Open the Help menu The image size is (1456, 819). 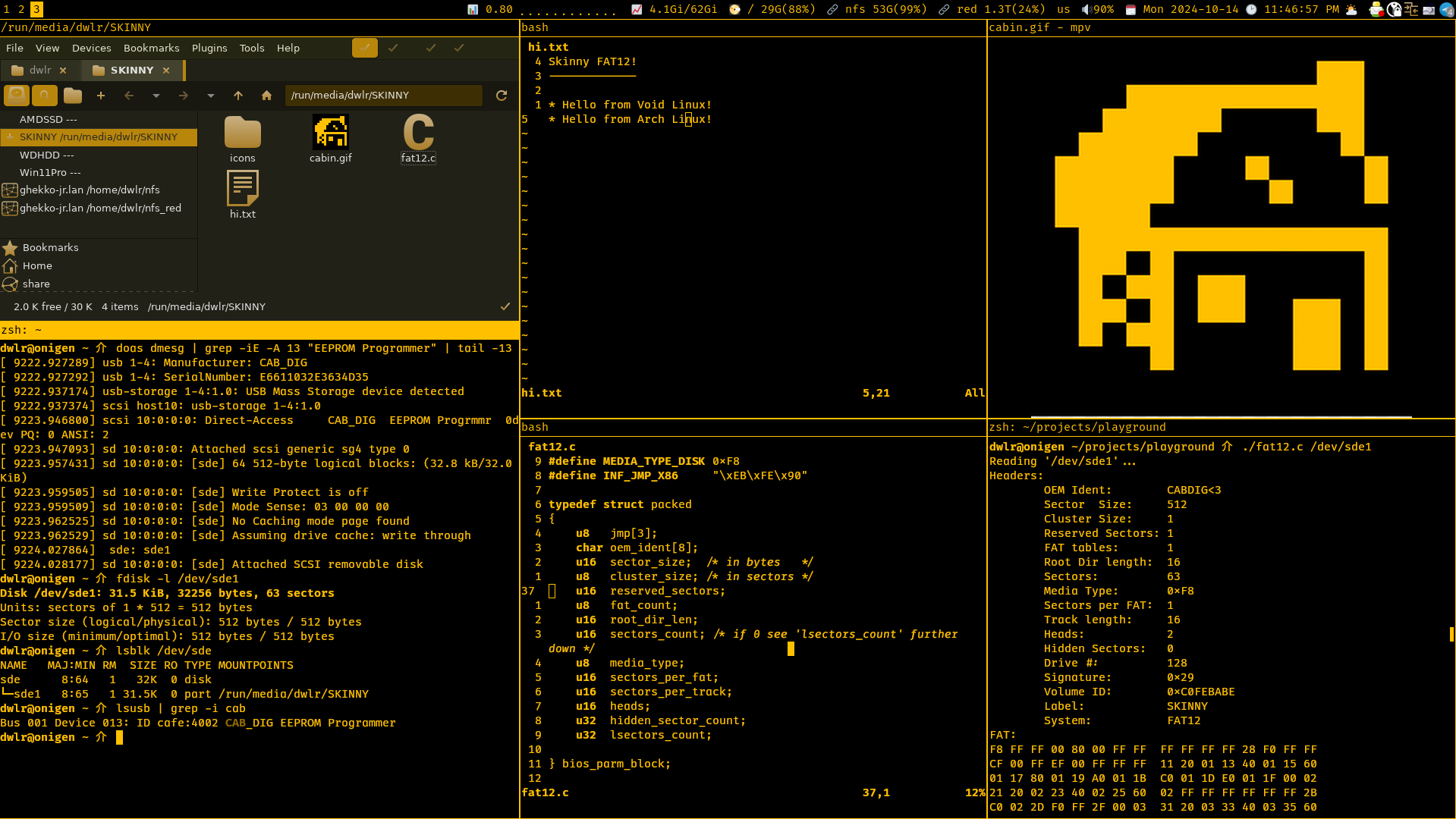click(288, 48)
